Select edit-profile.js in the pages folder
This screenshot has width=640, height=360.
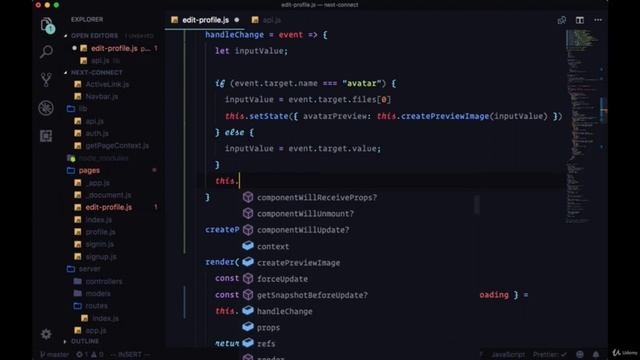pyautogui.click(x=109, y=207)
